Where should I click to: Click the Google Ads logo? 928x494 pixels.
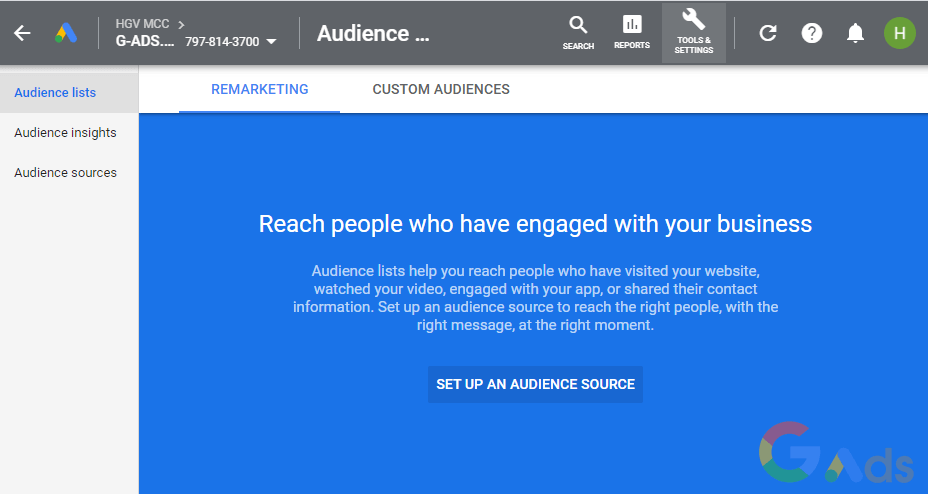tap(66, 33)
